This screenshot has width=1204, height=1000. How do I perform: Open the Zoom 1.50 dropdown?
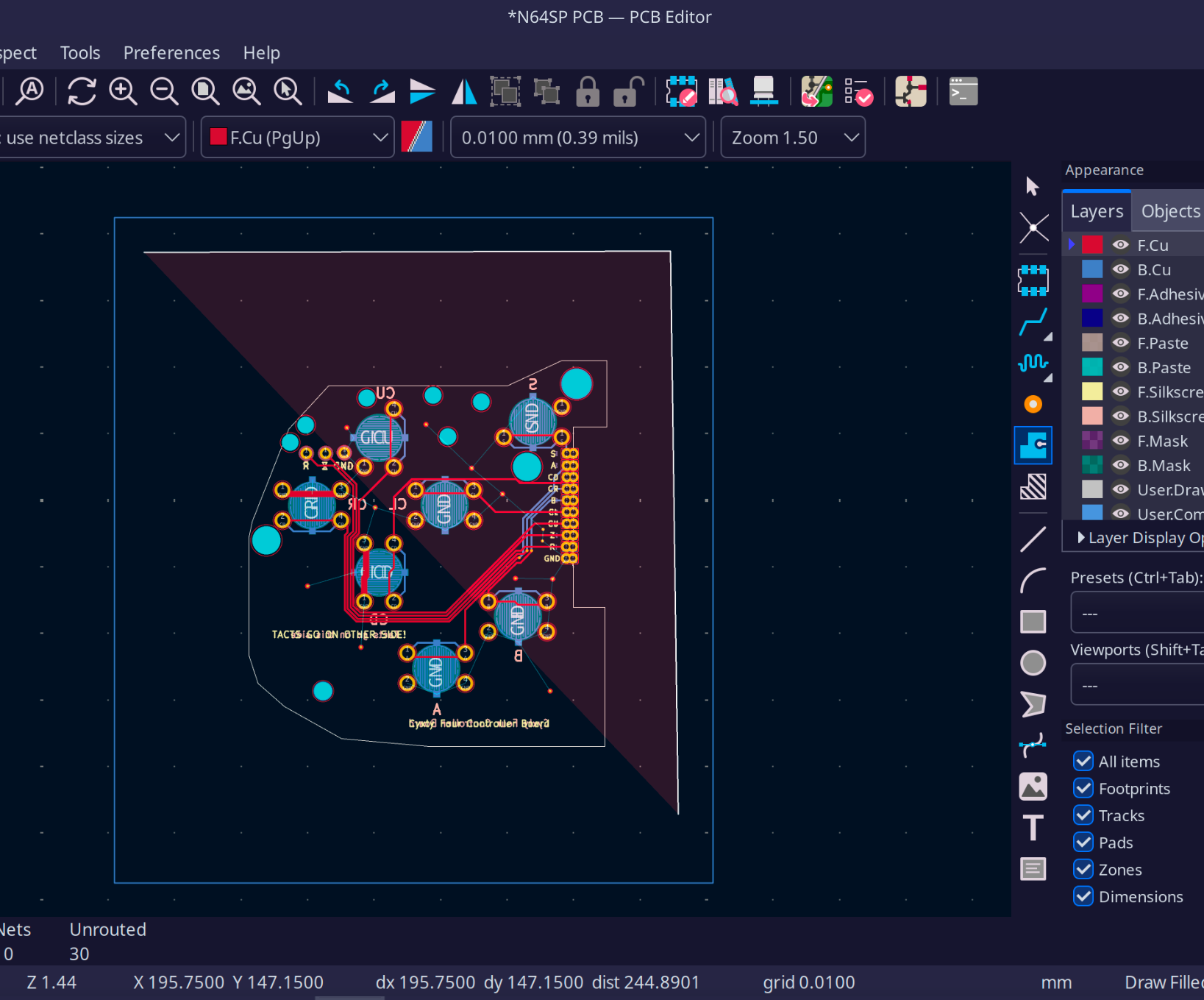[x=793, y=138]
